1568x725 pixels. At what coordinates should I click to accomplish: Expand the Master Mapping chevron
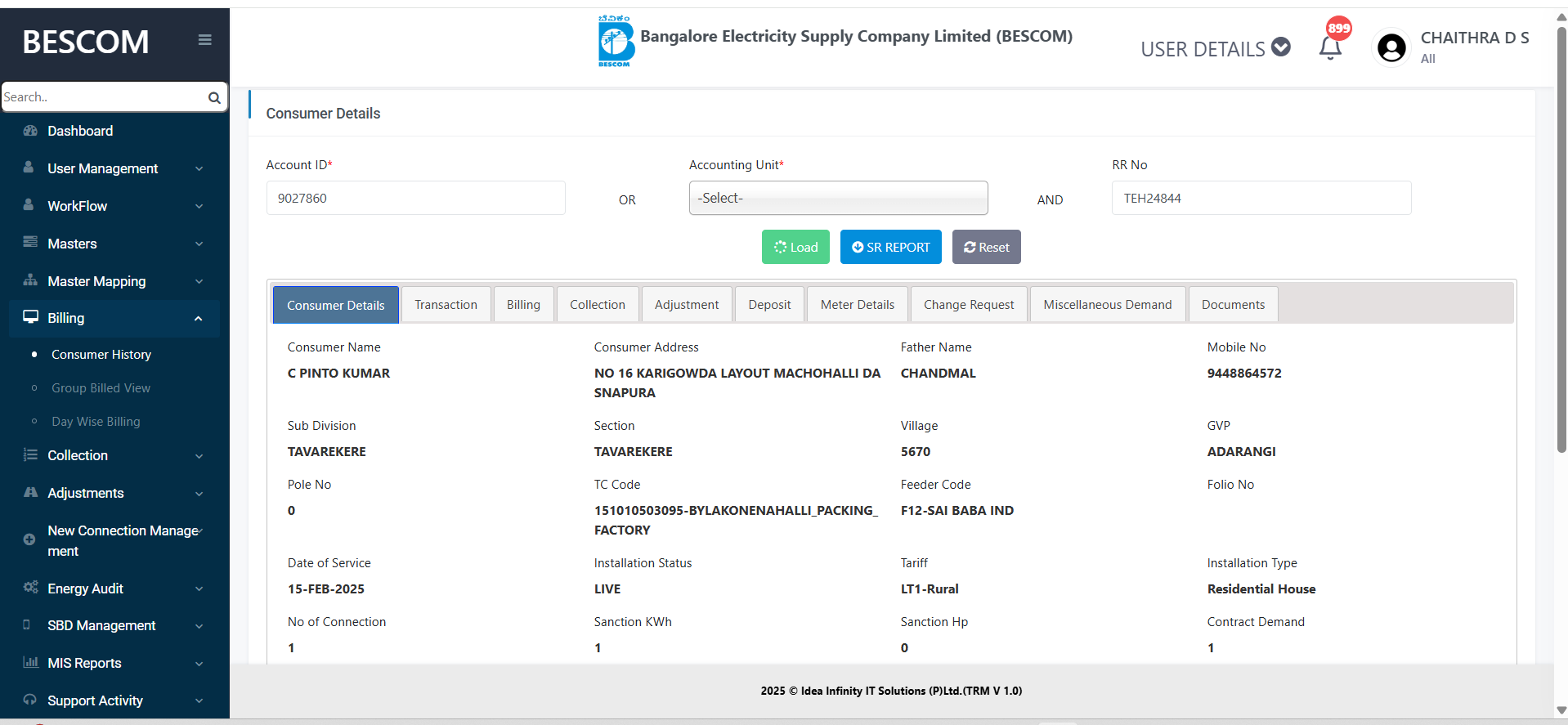click(x=199, y=282)
